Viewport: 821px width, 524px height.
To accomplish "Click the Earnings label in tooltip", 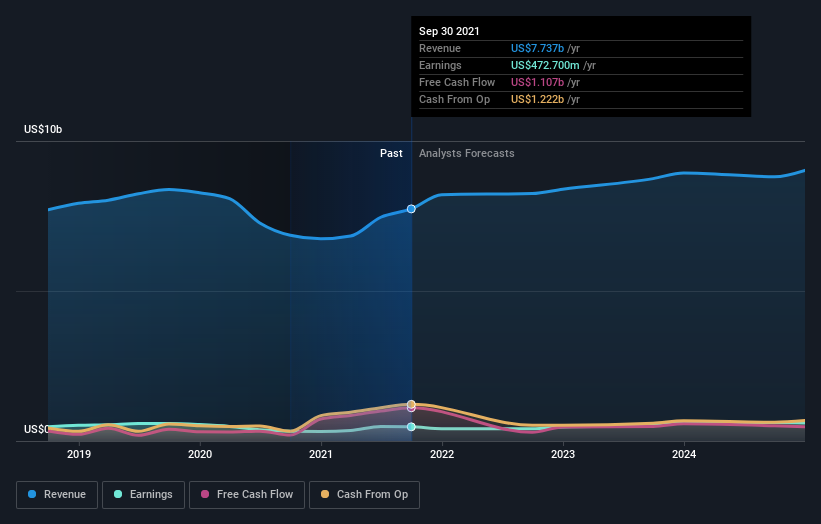I will pos(440,65).
